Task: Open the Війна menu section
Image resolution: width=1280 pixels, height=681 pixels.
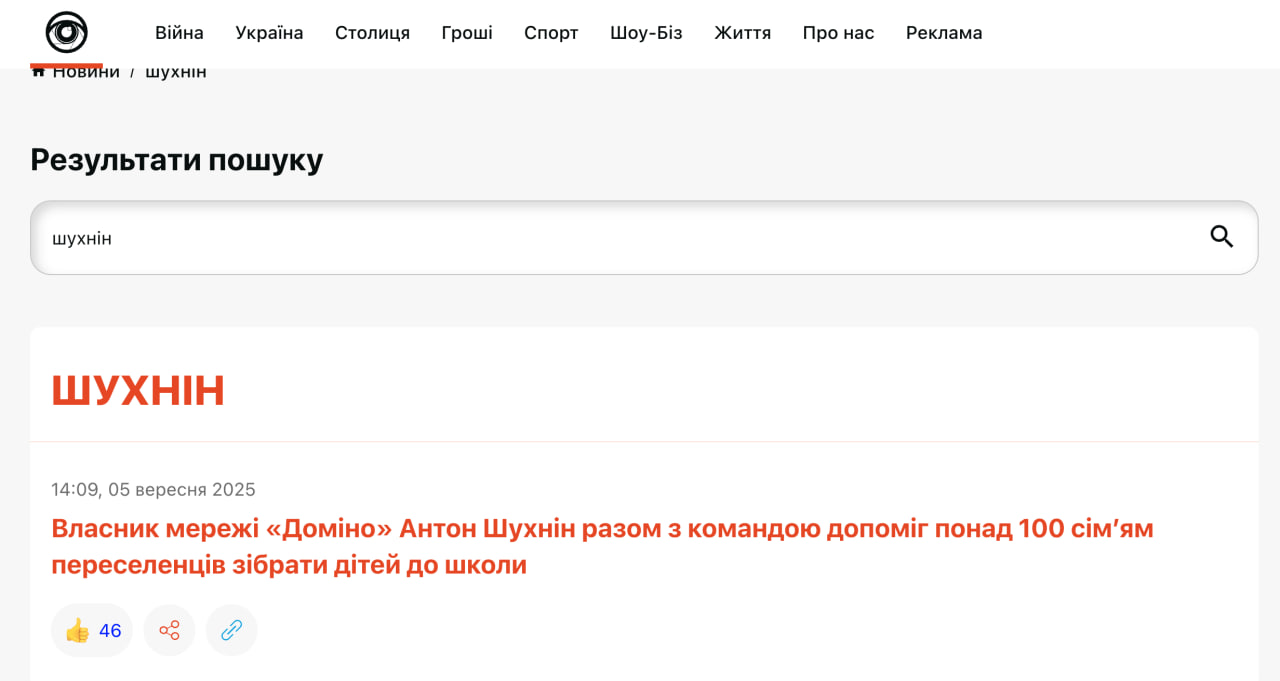Action: [179, 33]
